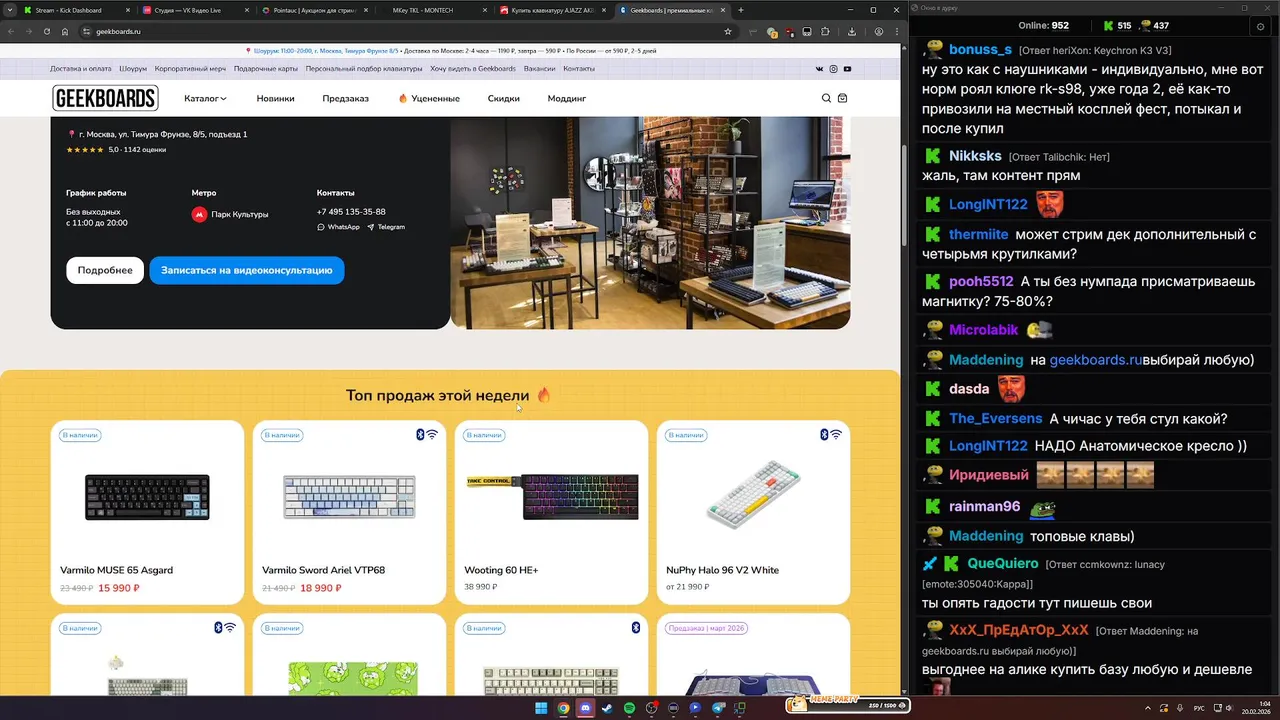Viewport: 1280px width, 720px height.
Task: Click the browser back arrow
Action: [12, 31]
